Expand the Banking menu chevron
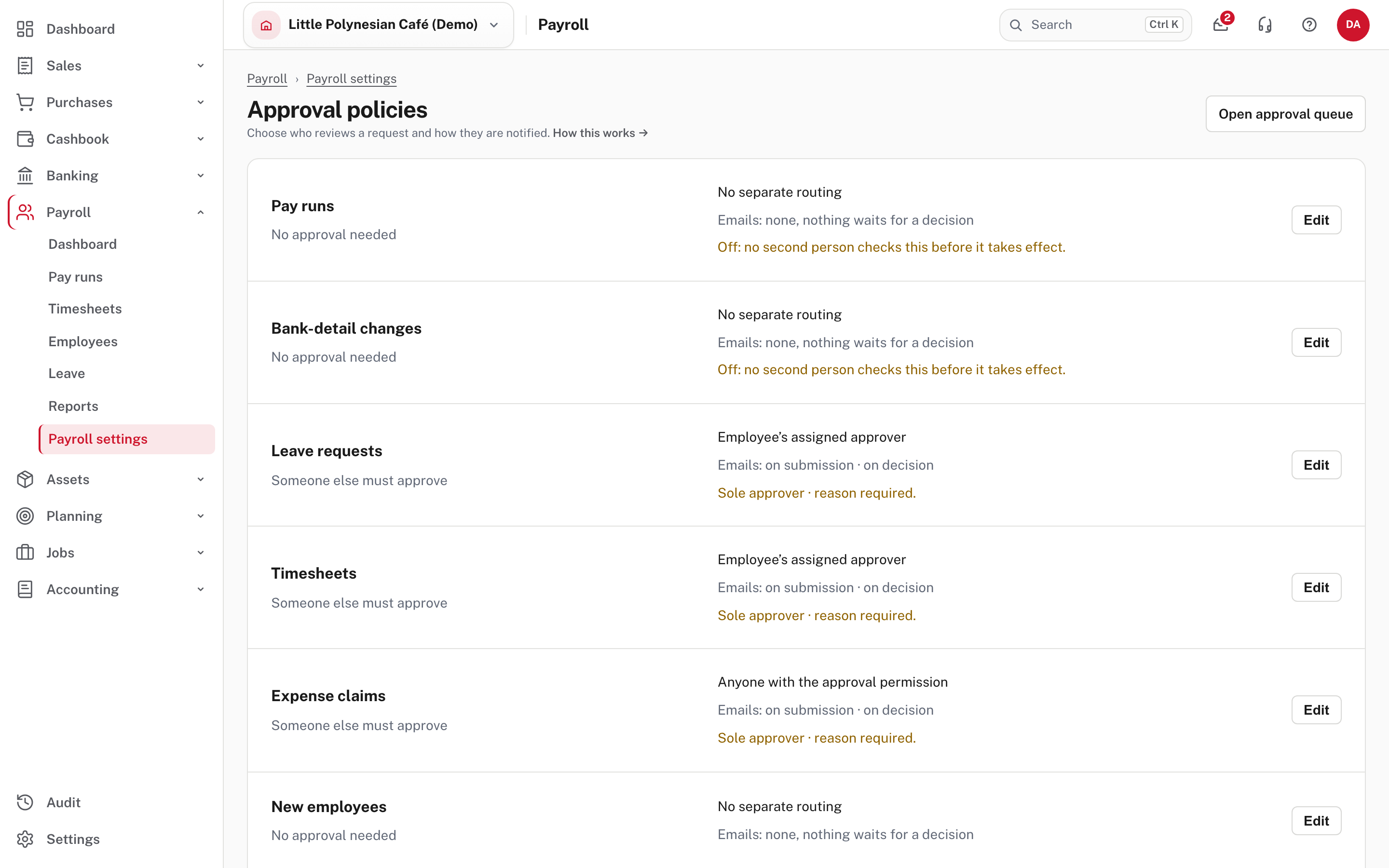Screen dimensions: 1389x868 [200, 176]
